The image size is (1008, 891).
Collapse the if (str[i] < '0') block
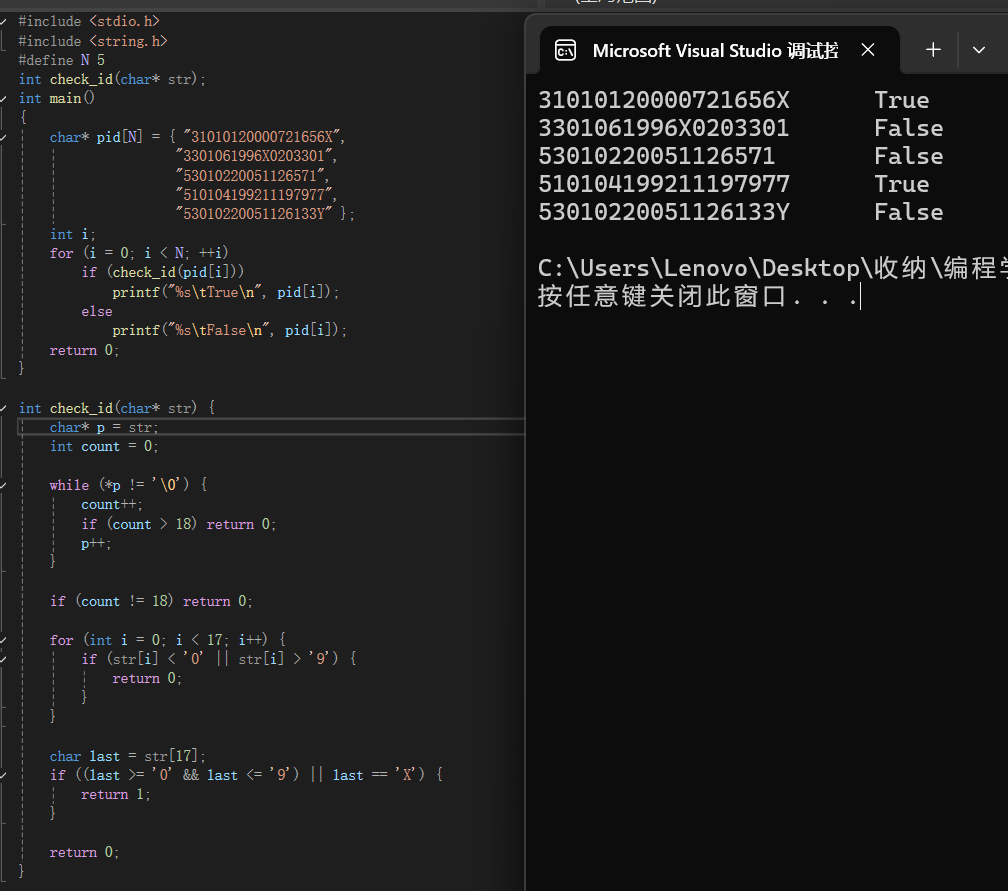point(4,659)
